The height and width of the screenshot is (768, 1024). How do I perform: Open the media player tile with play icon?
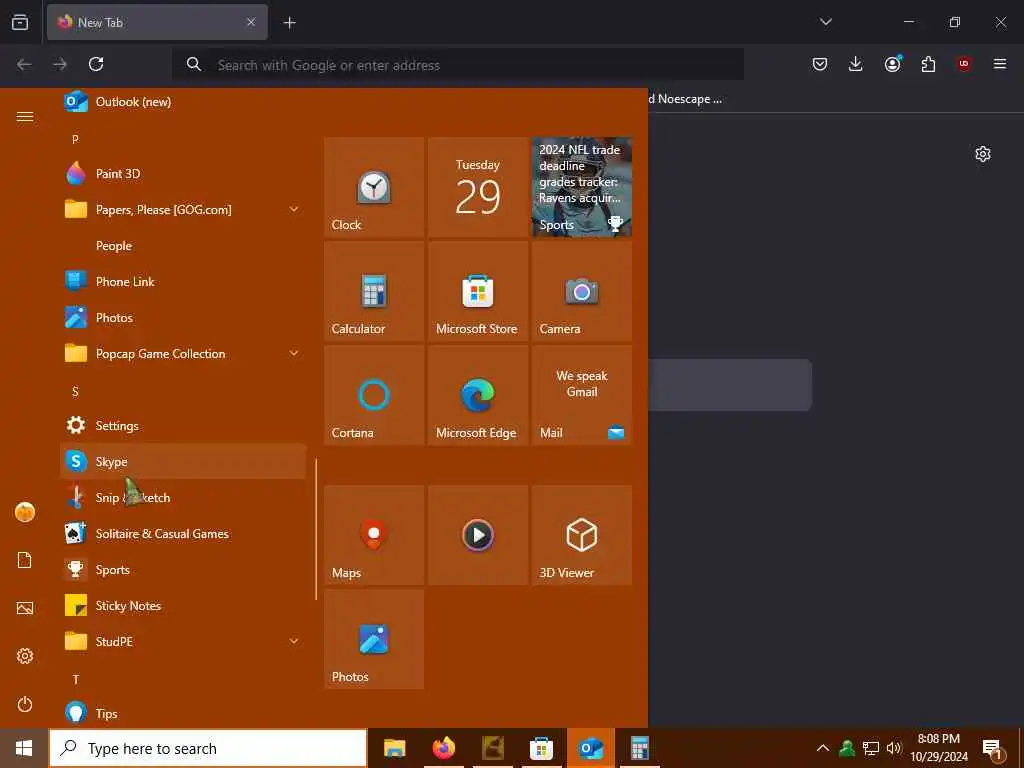click(478, 535)
